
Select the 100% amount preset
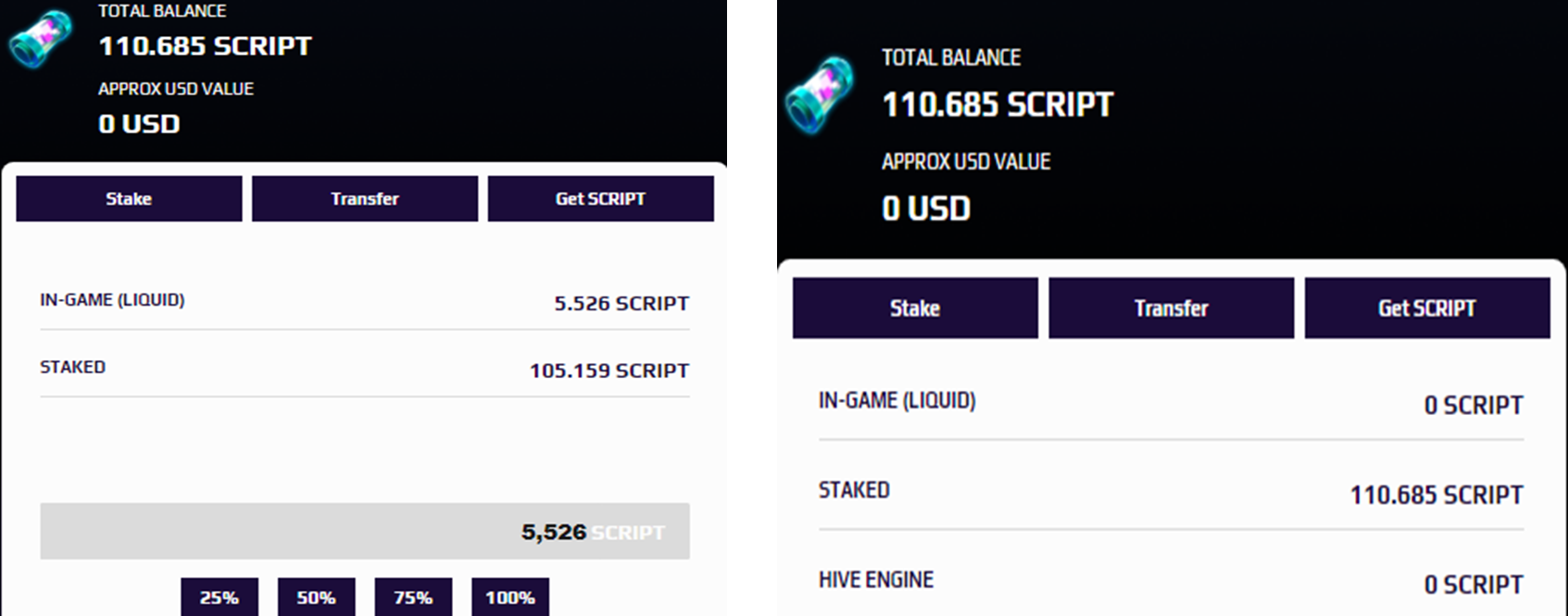(x=509, y=597)
